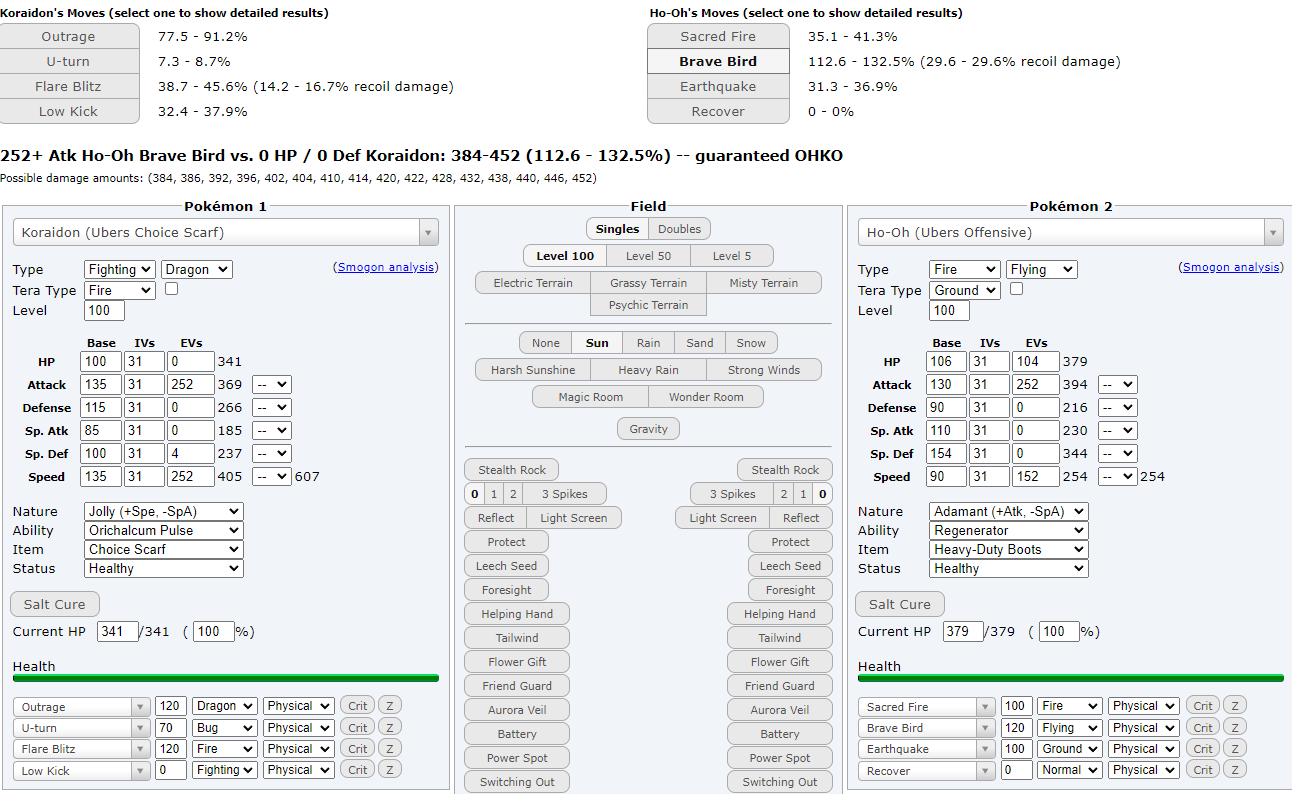
Task: Select Rain weather
Action: pos(648,343)
